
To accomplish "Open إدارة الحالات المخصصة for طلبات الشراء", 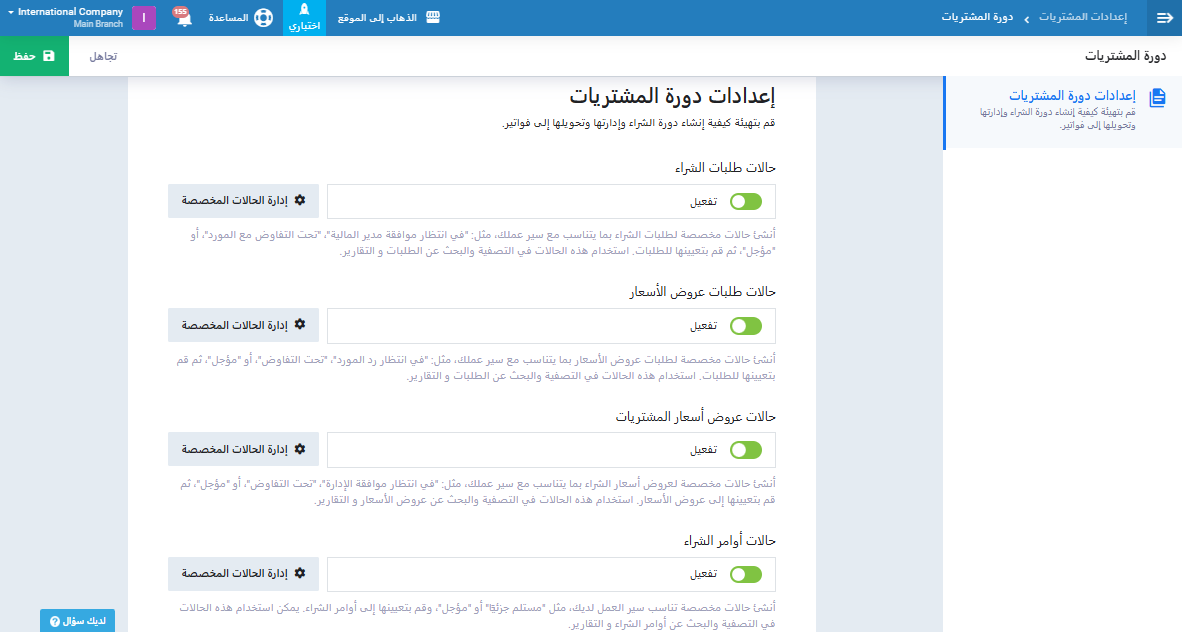I will click(243, 201).
